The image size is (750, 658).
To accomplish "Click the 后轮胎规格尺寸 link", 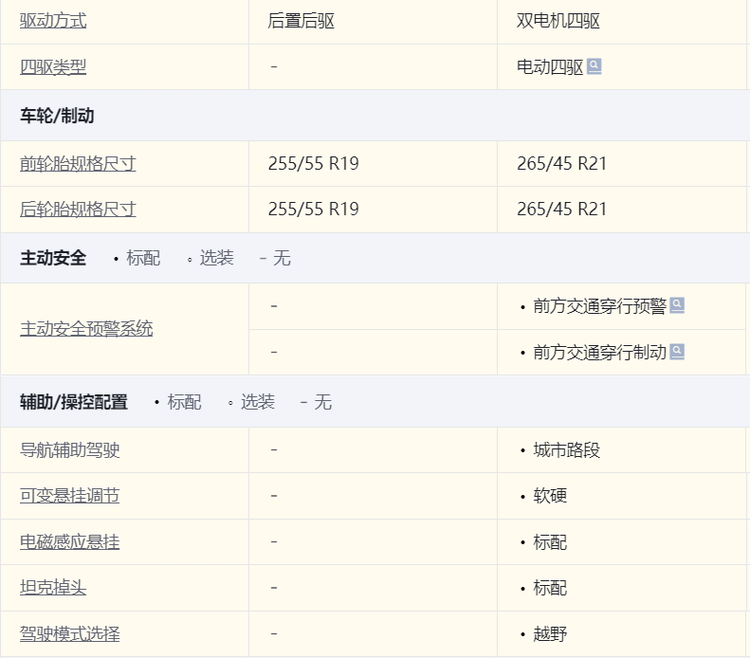I will 78,209.
